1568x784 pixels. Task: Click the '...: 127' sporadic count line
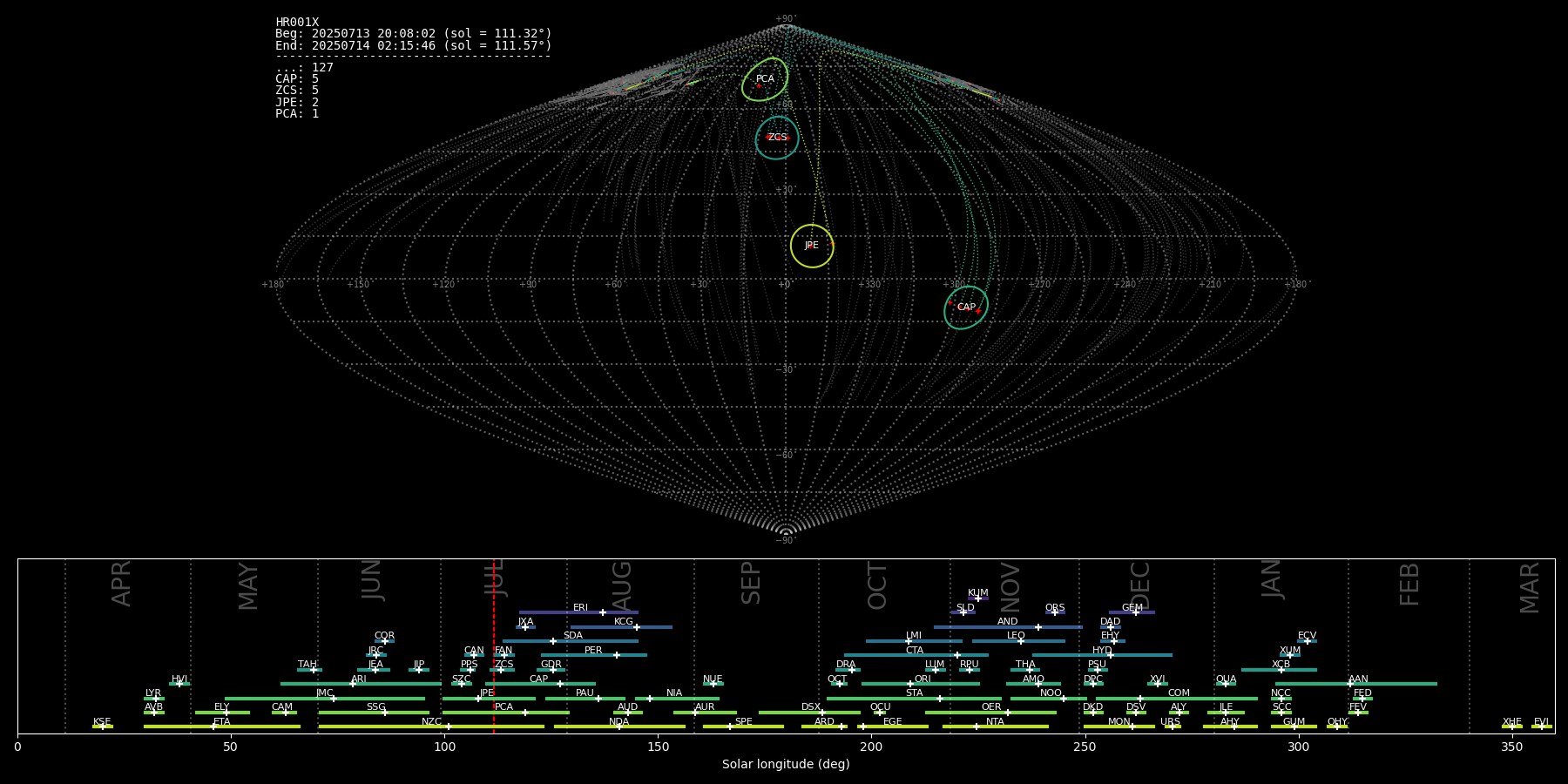[304, 68]
